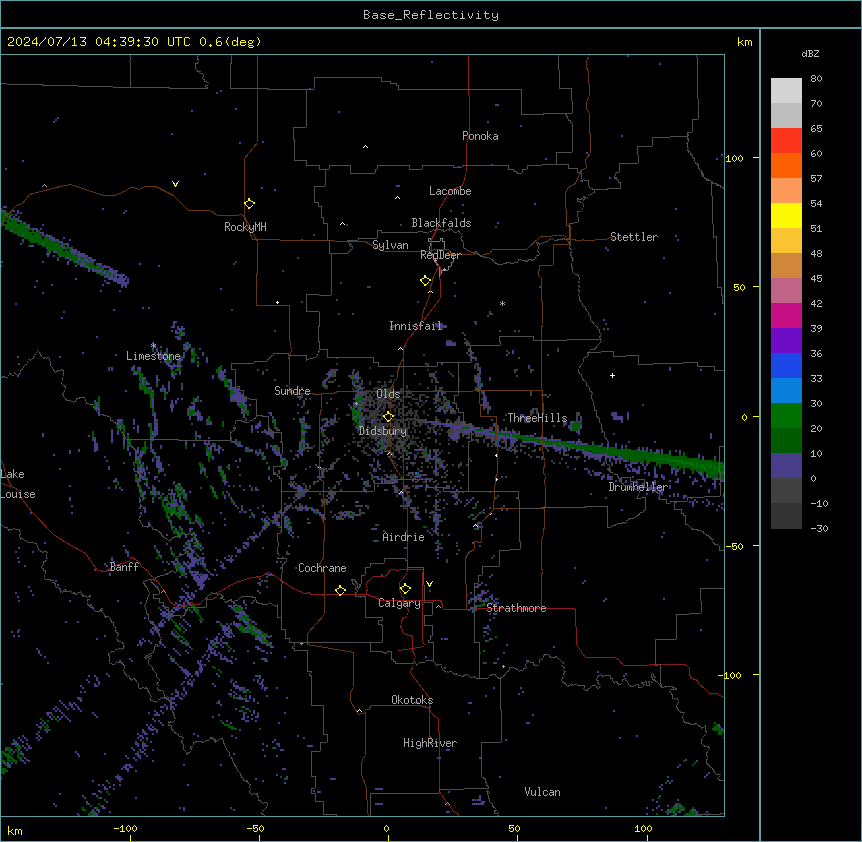The width and height of the screenshot is (862, 842).
Task: Click the Ponoka city label
Action: (x=480, y=136)
